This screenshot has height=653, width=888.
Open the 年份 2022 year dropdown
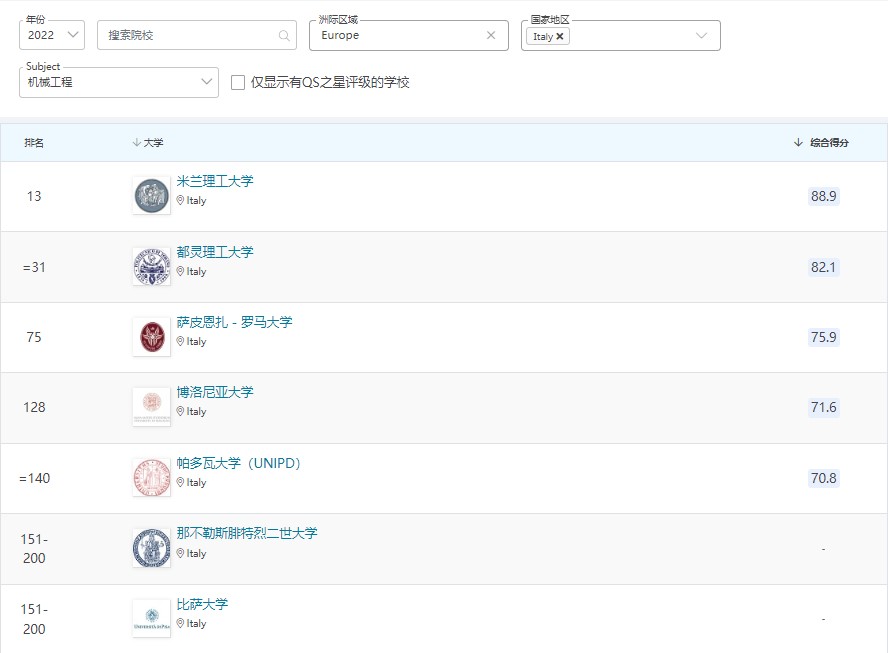click(52, 35)
